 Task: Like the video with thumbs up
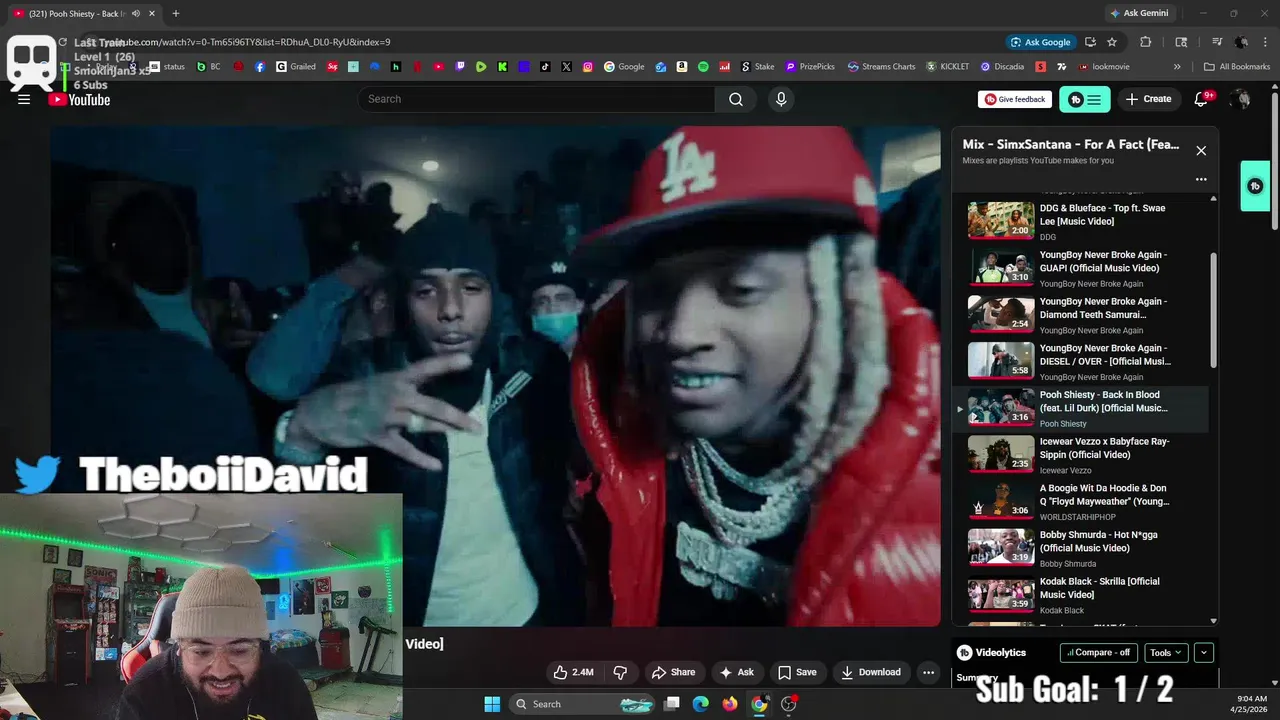coord(573,672)
